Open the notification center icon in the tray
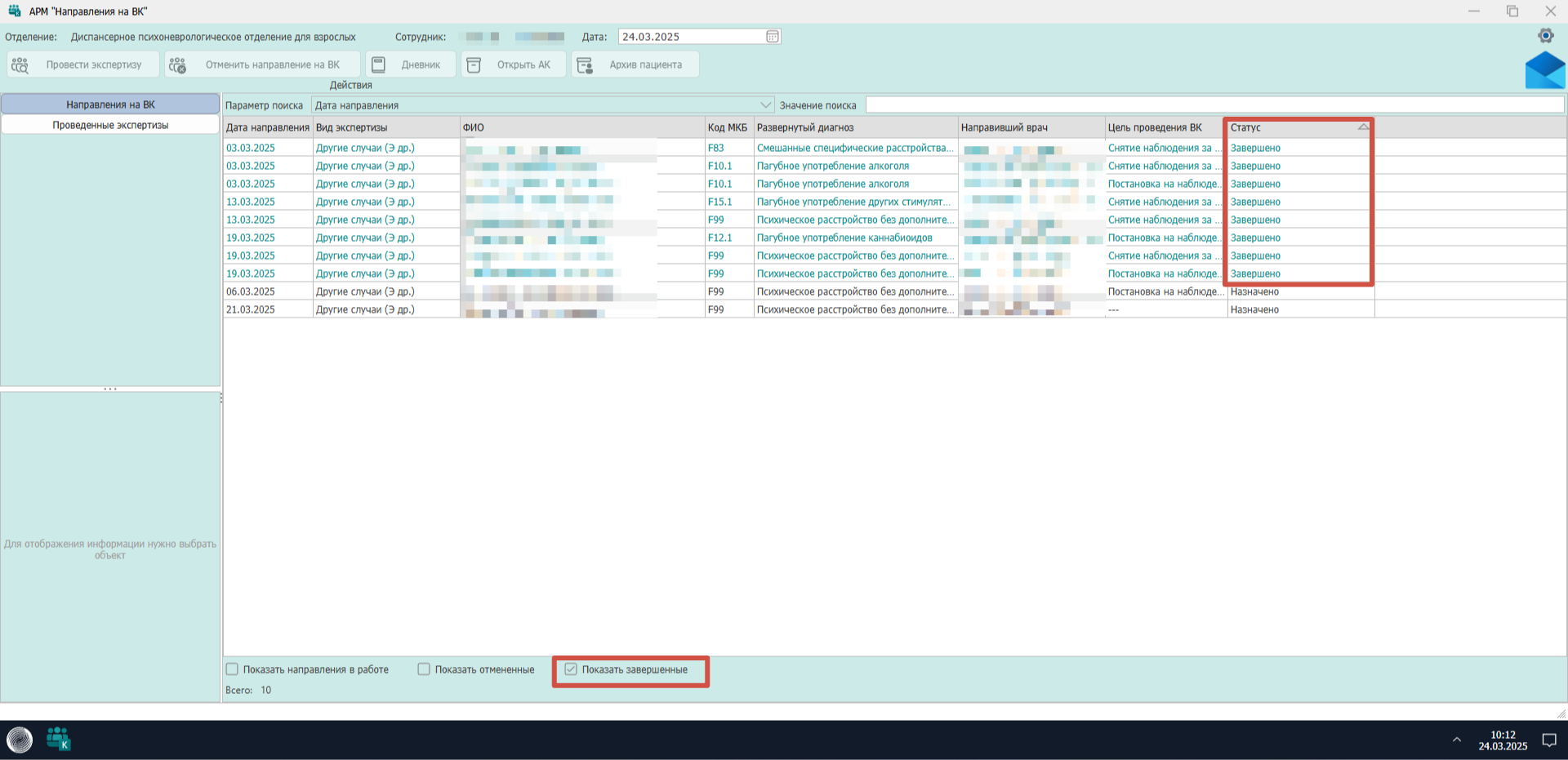Screen dimensions: 1568x760 (x=1548, y=740)
